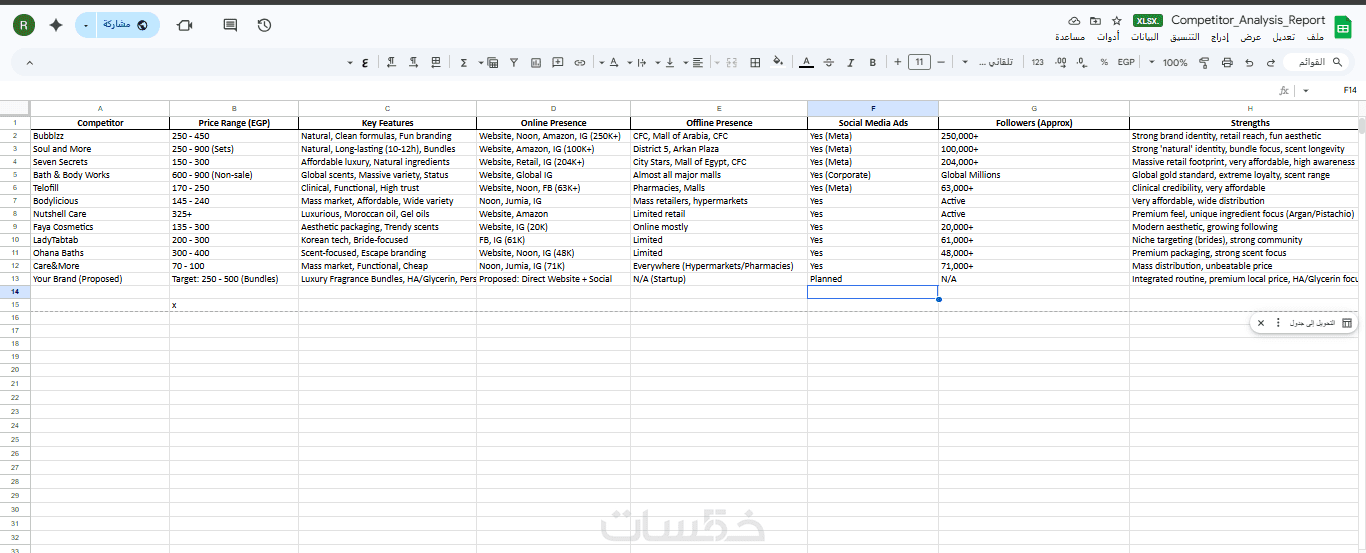Print the spreadsheet
This screenshot has width=1366, height=553.
pyautogui.click(x=1227, y=62)
